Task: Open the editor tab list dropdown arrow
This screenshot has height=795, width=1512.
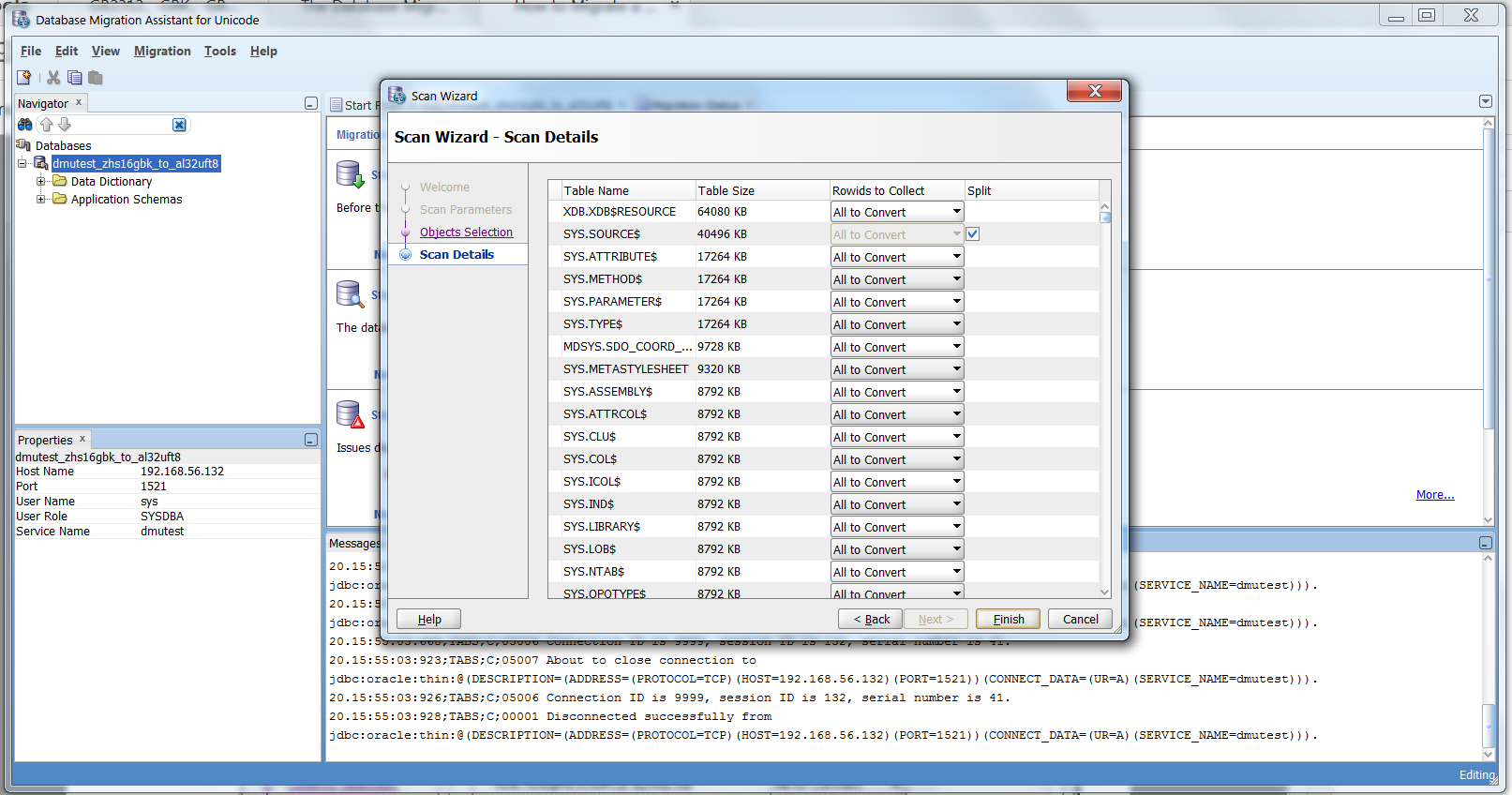Action: coord(1486,101)
